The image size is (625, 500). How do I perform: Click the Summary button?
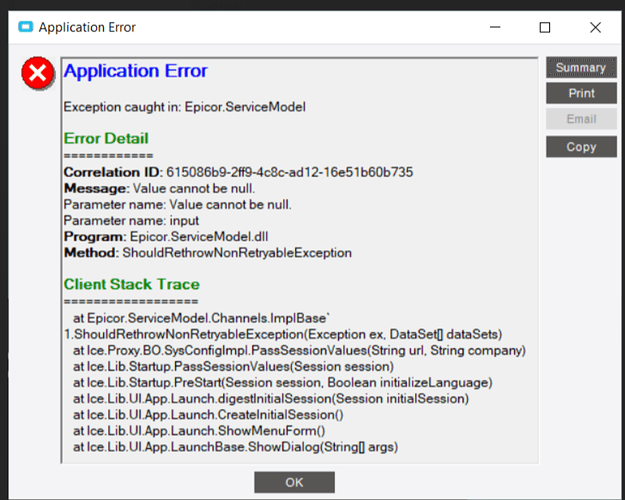click(x=581, y=67)
